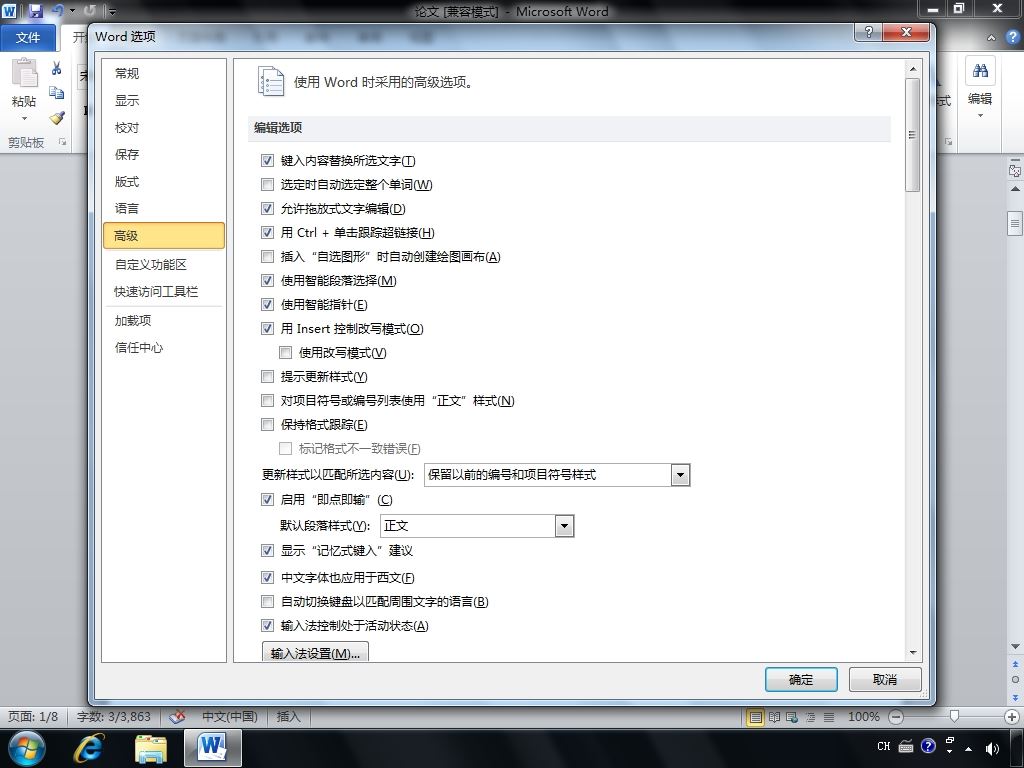Toggle 用 Insert 控制改写模式 checkbox

tap(267, 328)
